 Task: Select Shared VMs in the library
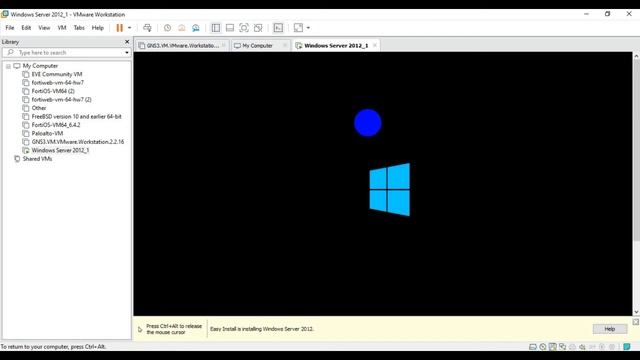pyautogui.click(x=37, y=159)
